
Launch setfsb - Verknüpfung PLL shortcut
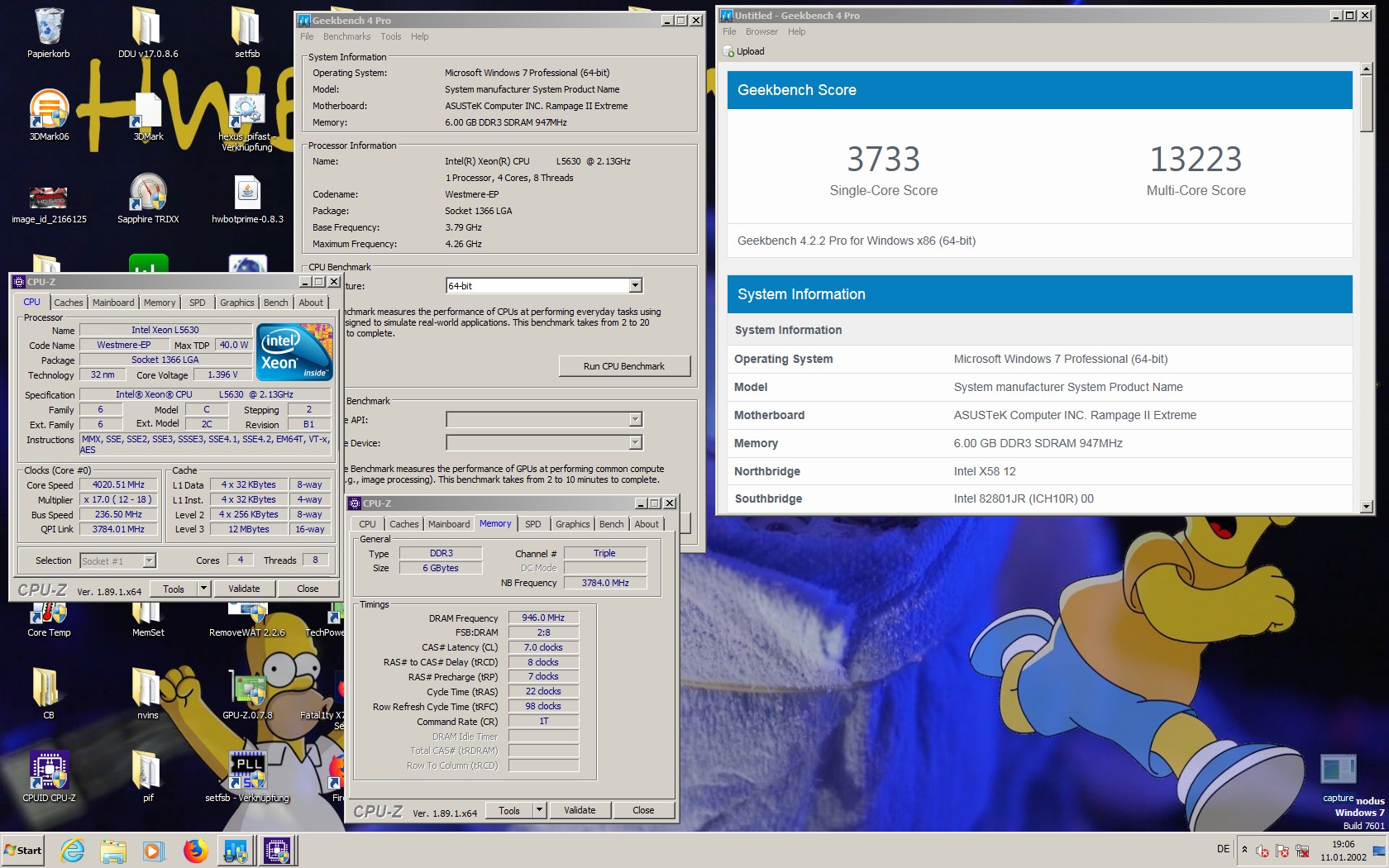pyautogui.click(x=247, y=777)
